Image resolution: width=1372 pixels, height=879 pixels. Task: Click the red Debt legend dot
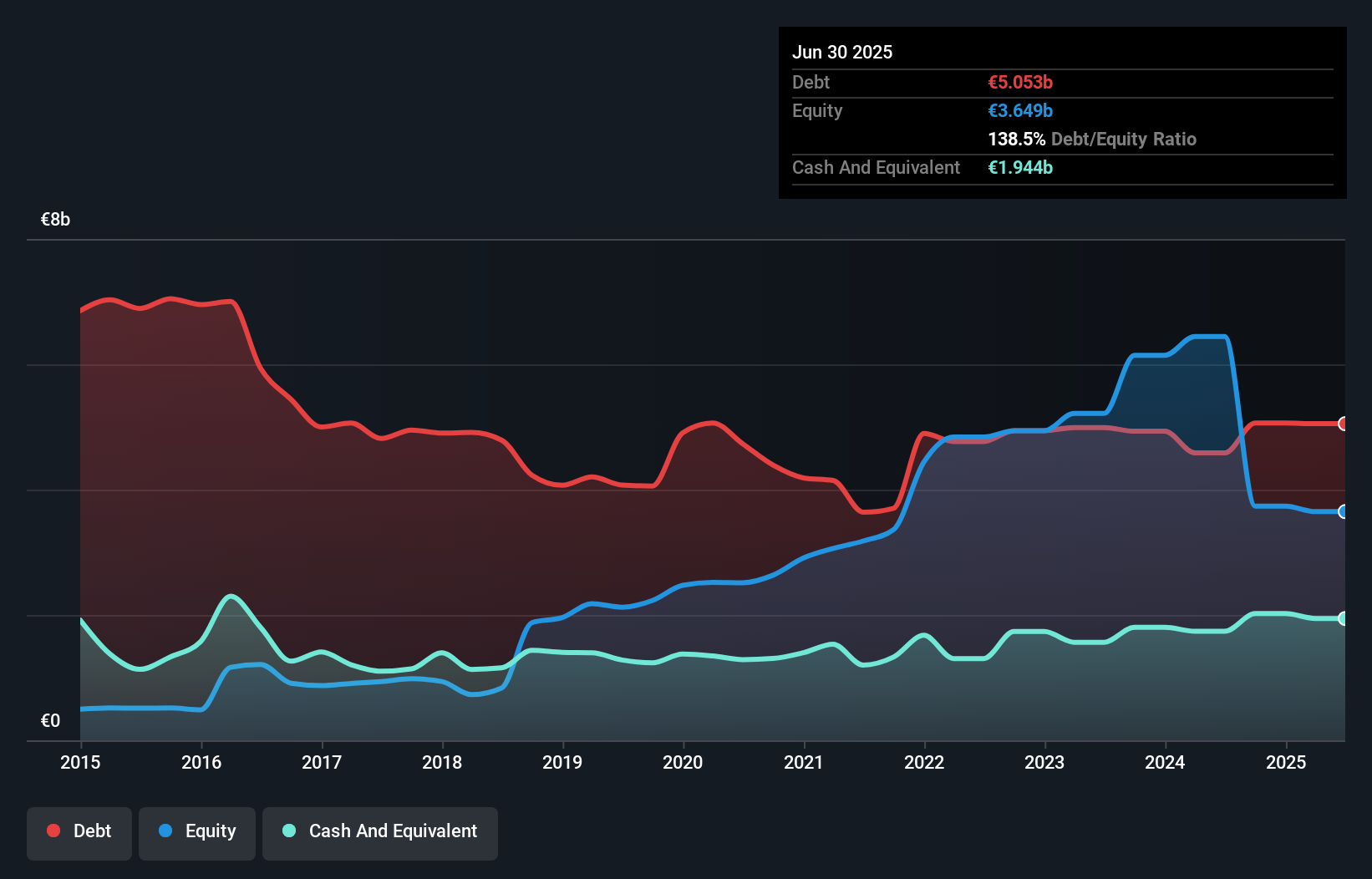point(53,831)
